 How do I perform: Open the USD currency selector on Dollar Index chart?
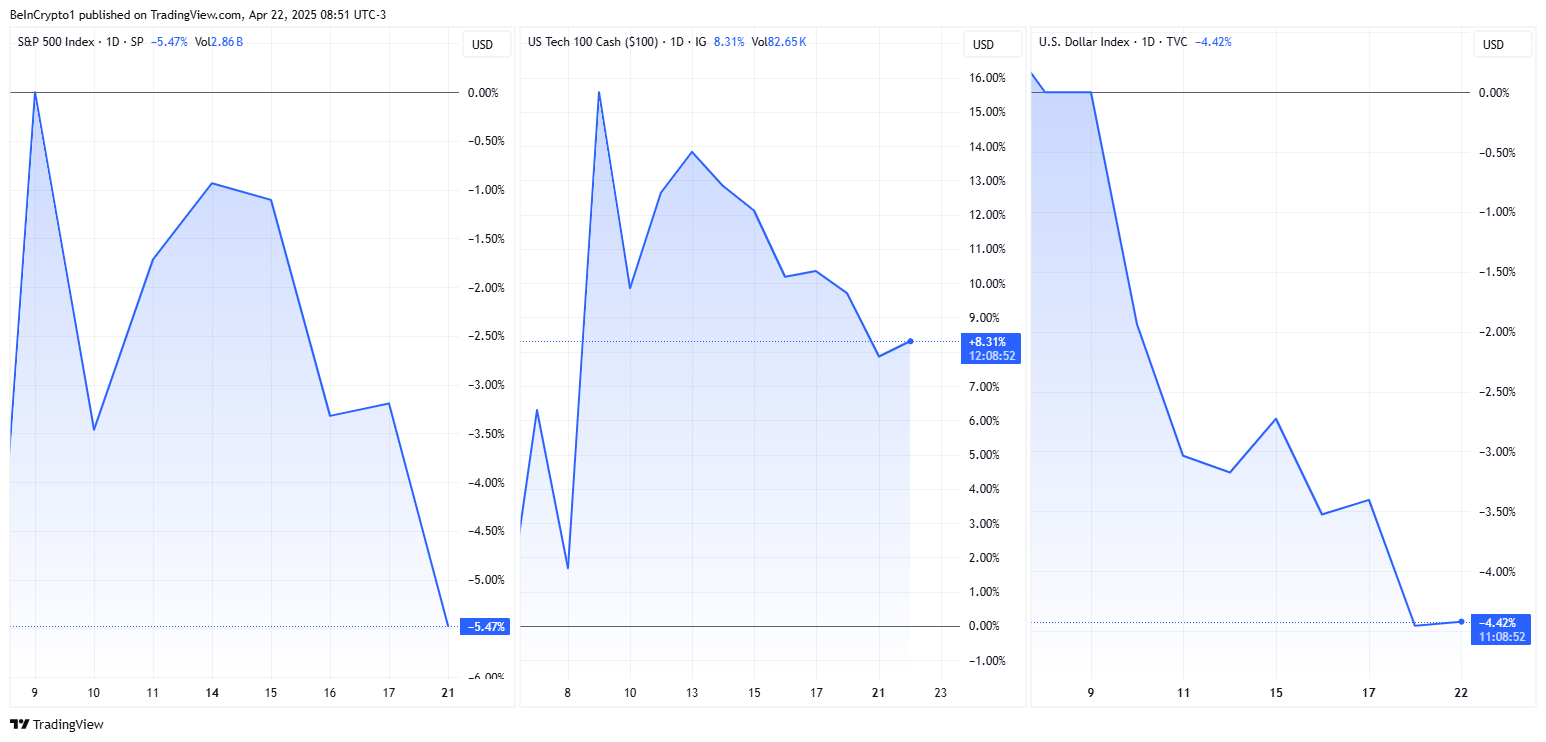coord(1493,44)
